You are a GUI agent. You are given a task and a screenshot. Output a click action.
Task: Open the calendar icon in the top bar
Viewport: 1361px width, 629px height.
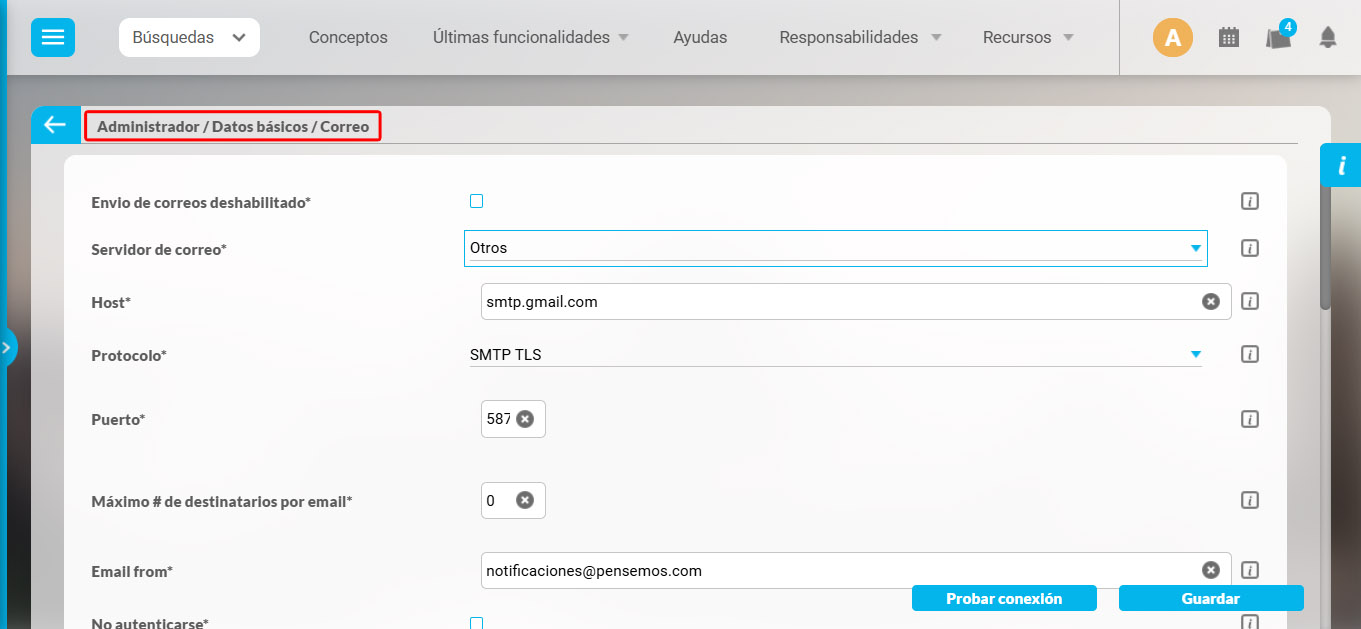coord(1229,36)
